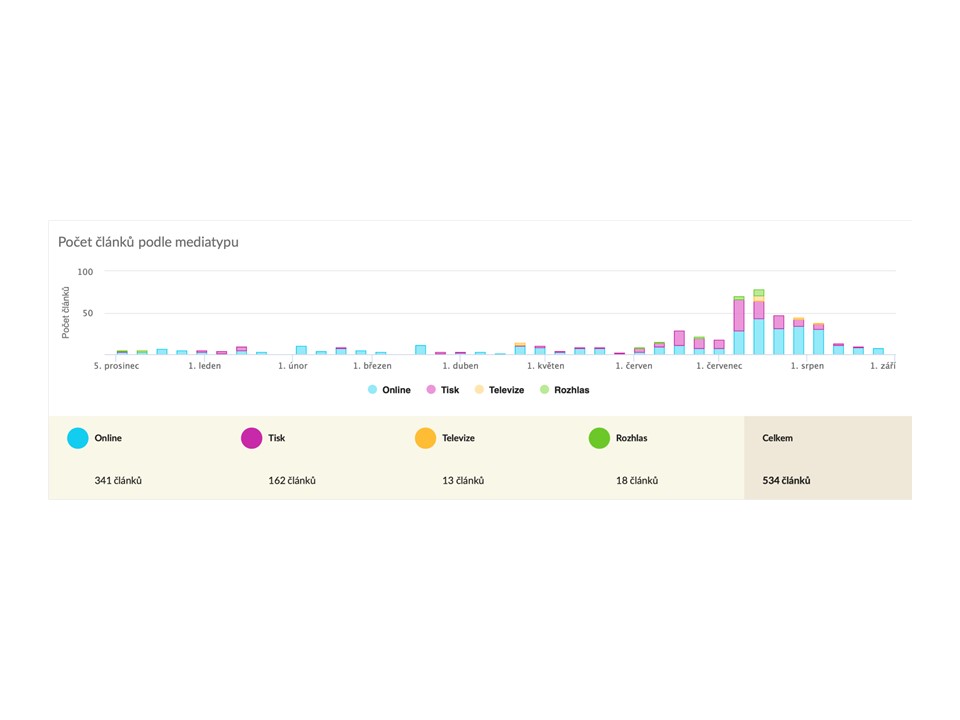Image resolution: width=960 pixels, height=720 pixels.
Task: Click the Celkem 534 článků total panel
Action: coord(828,458)
